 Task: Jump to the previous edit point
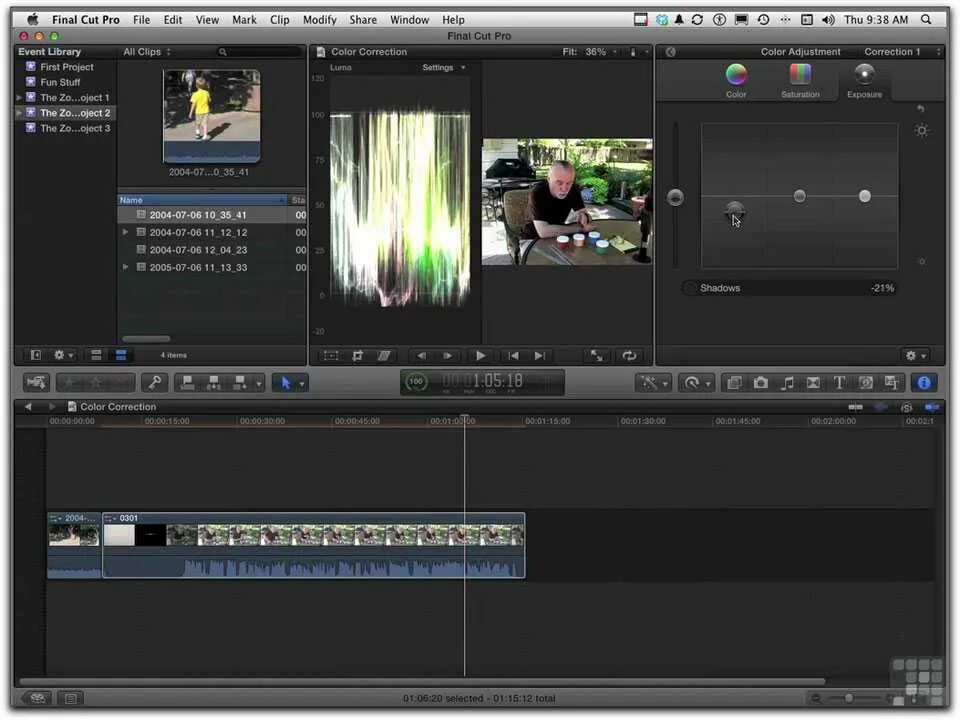[513, 356]
